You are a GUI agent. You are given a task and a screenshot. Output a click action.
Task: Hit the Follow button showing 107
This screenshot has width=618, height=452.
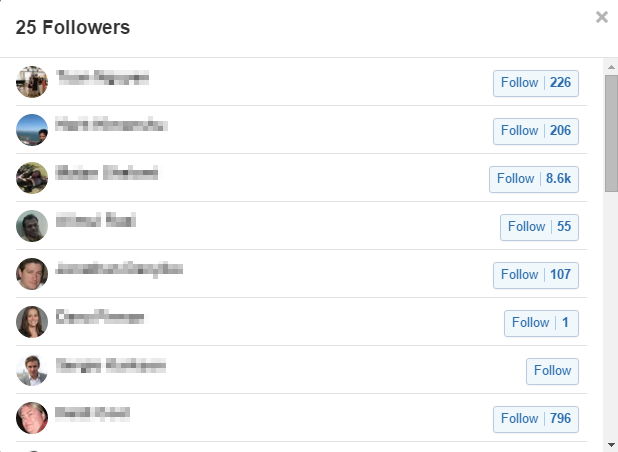[536, 275]
